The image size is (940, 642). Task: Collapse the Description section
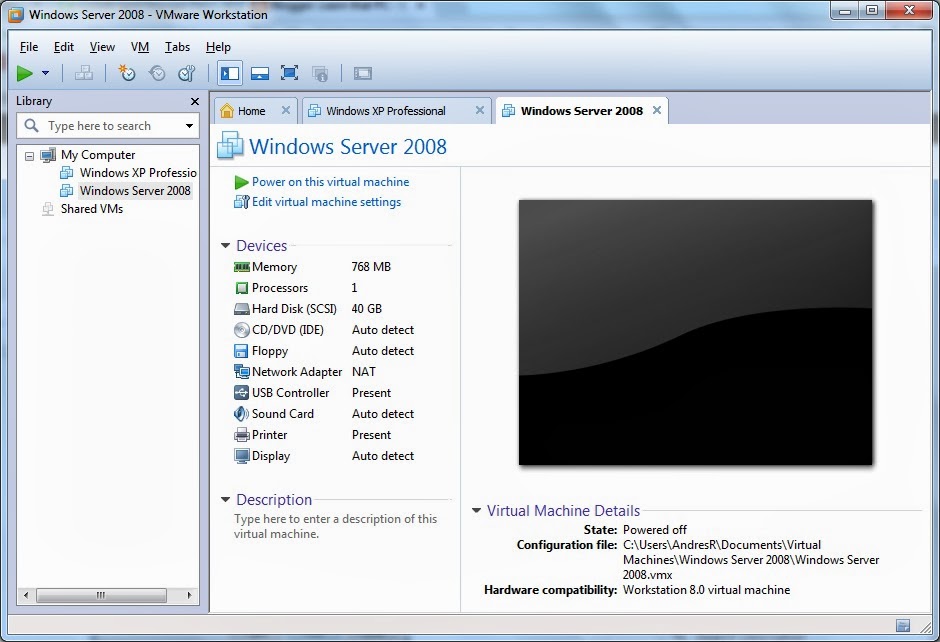(225, 499)
